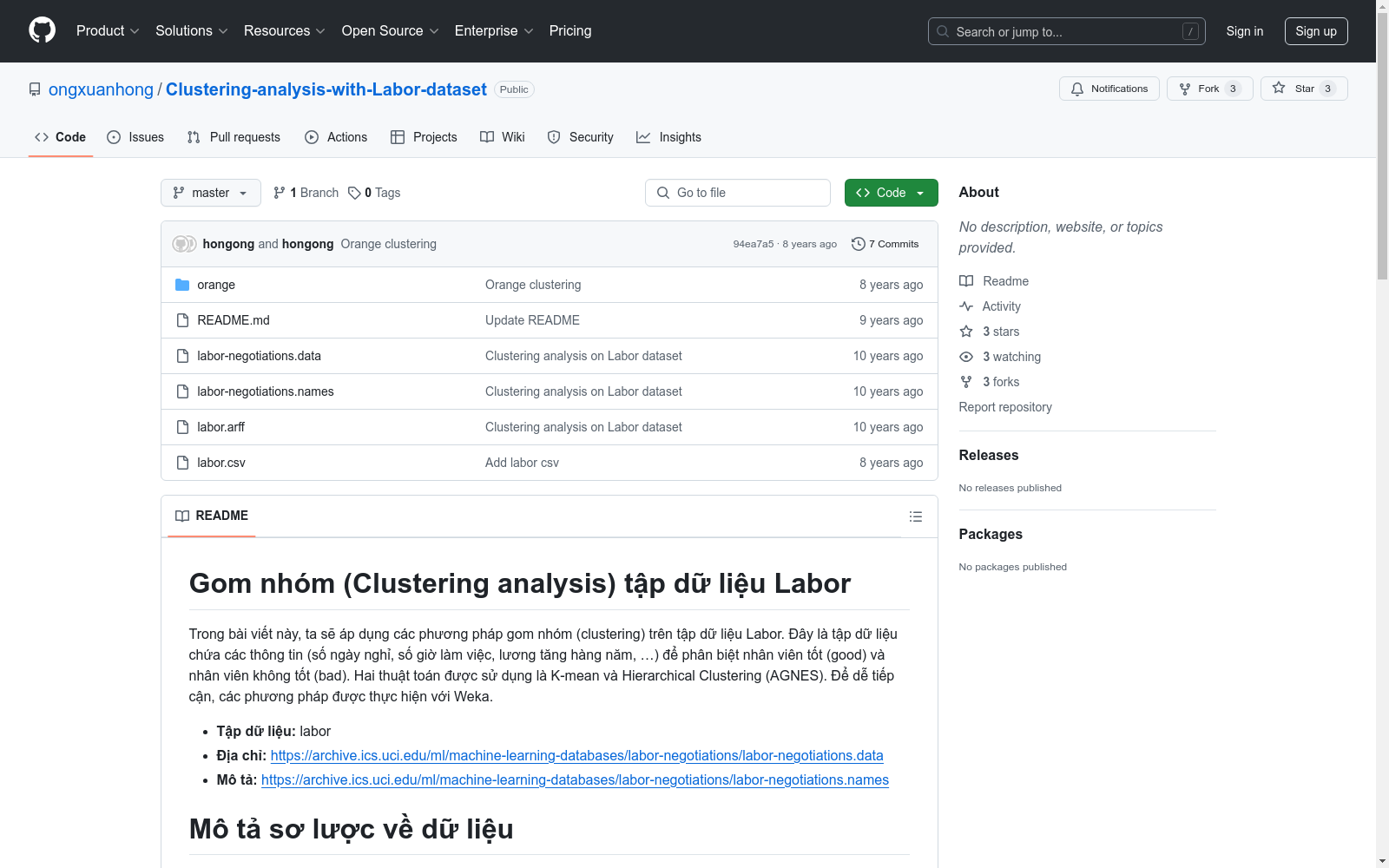This screenshot has height=868, width=1389.
Task: Click the tag icon next to 0 Tags
Action: click(354, 193)
